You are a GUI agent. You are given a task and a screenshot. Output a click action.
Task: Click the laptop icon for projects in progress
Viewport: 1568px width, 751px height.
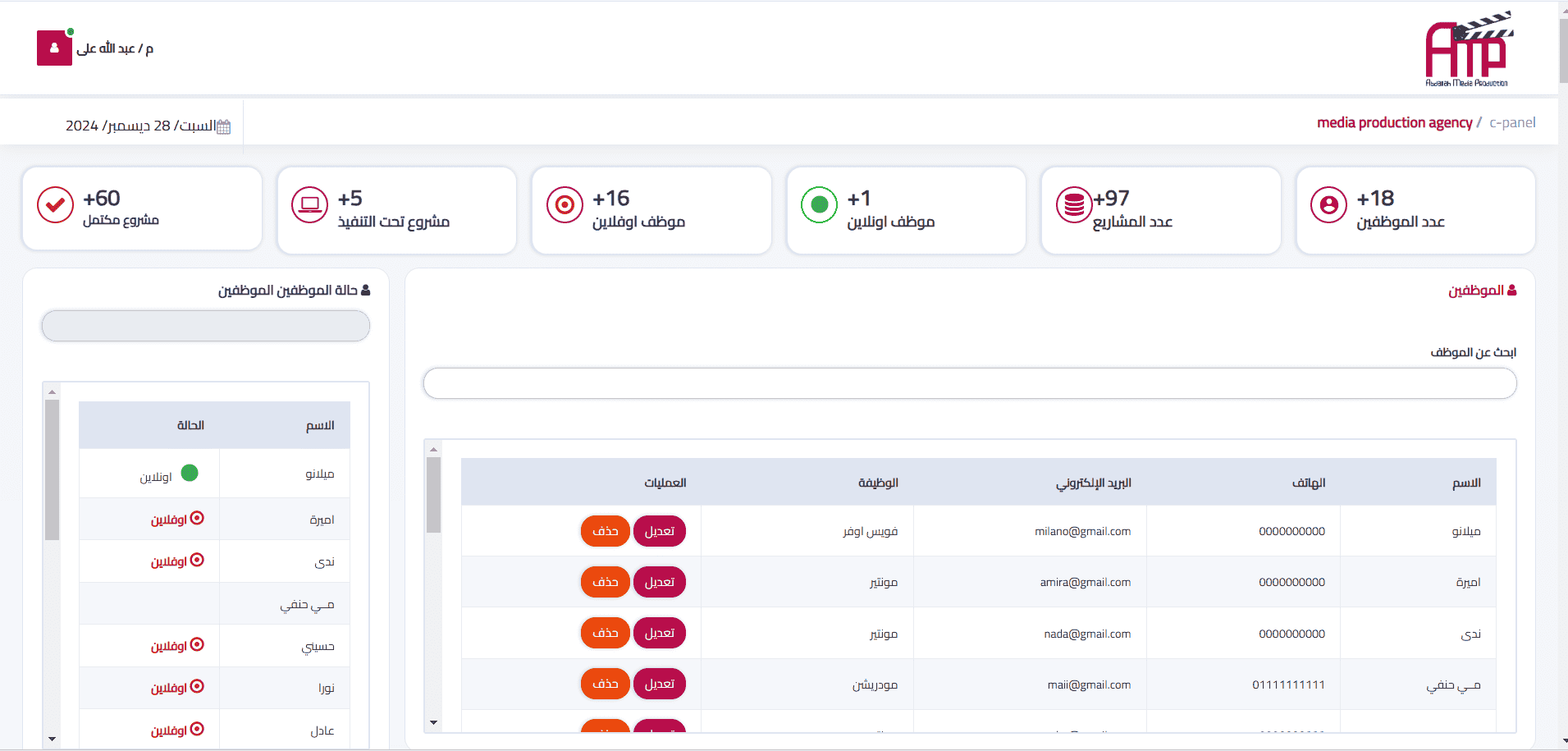pos(310,205)
